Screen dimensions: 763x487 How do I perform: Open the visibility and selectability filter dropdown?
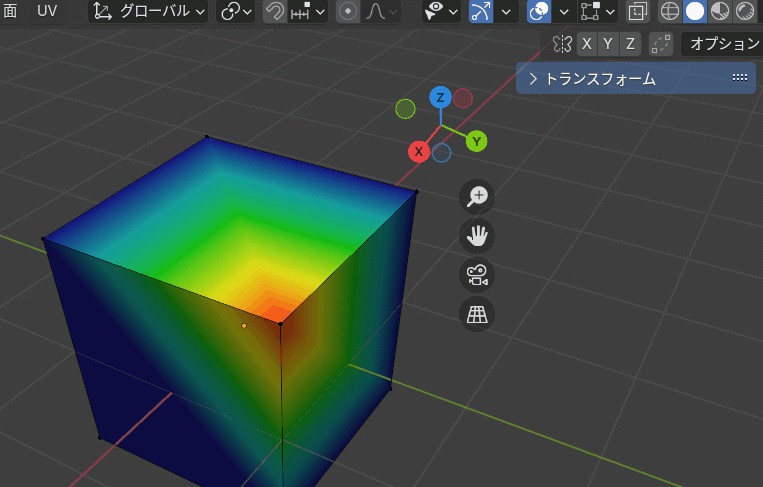point(440,11)
